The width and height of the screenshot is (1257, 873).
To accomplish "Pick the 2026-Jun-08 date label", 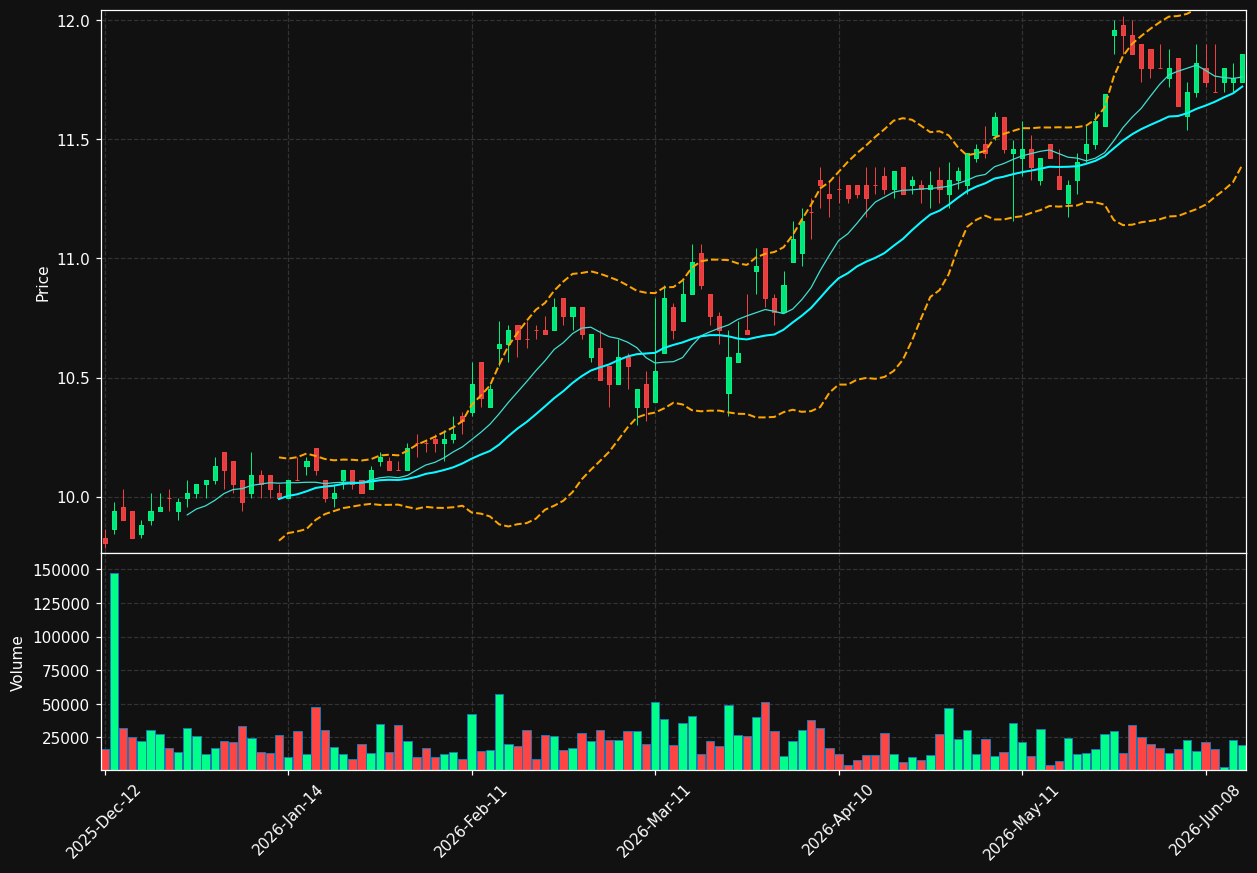I will pos(1205,821).
